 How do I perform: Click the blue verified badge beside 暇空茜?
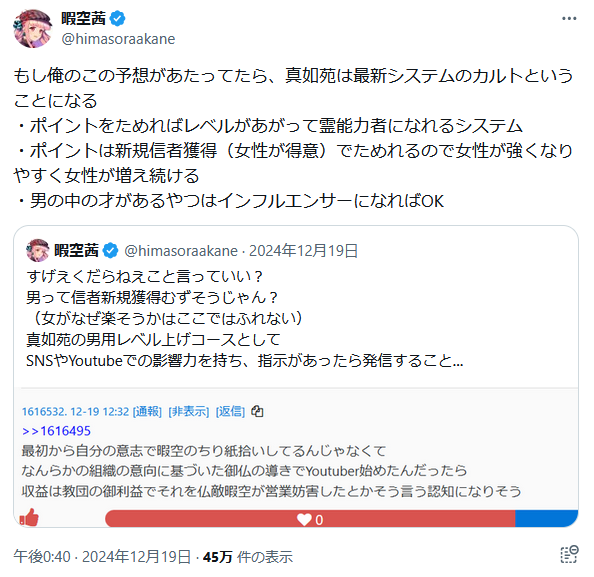pos(117,19)
